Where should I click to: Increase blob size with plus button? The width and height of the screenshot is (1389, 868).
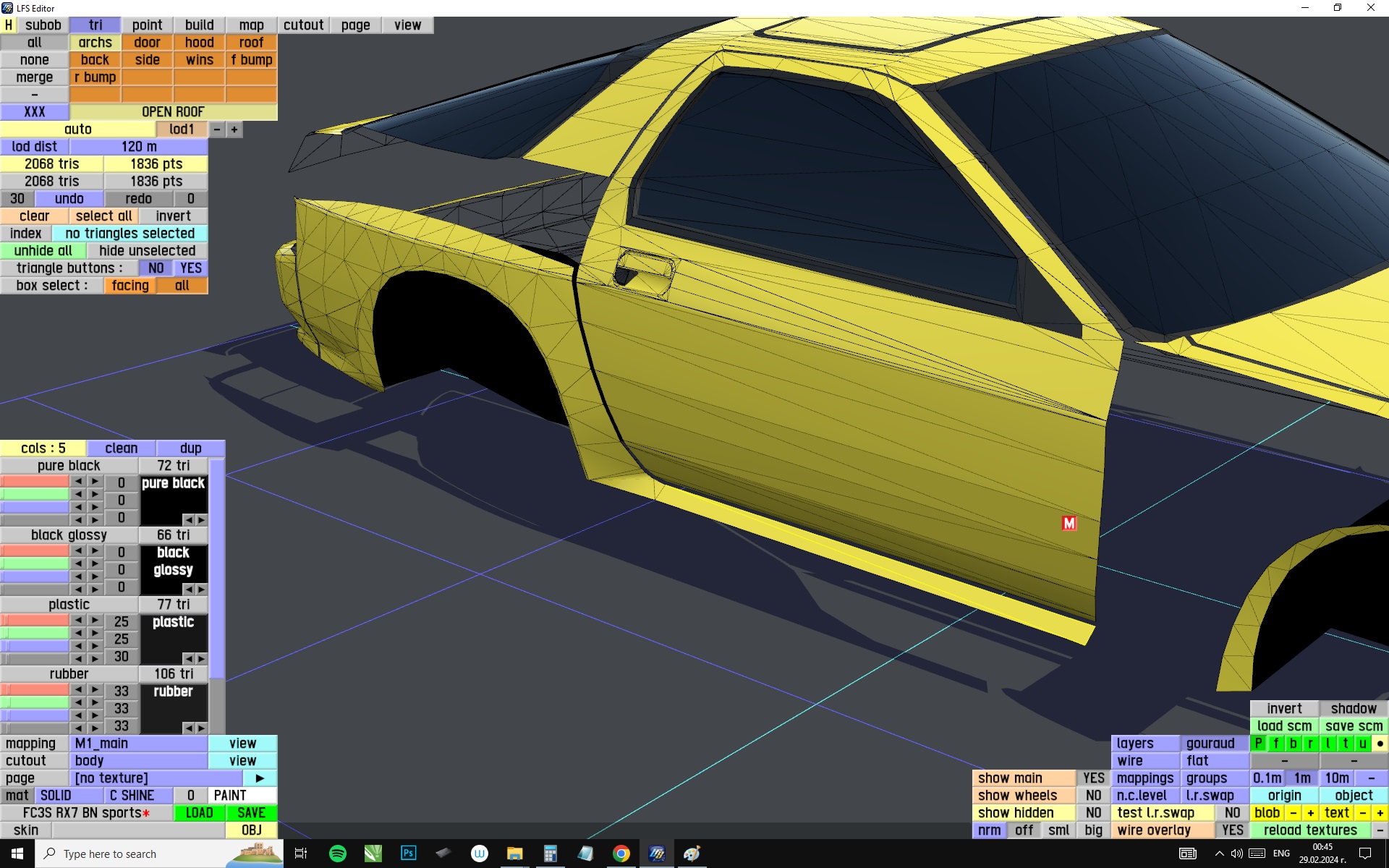click(x=1310, y=813)
